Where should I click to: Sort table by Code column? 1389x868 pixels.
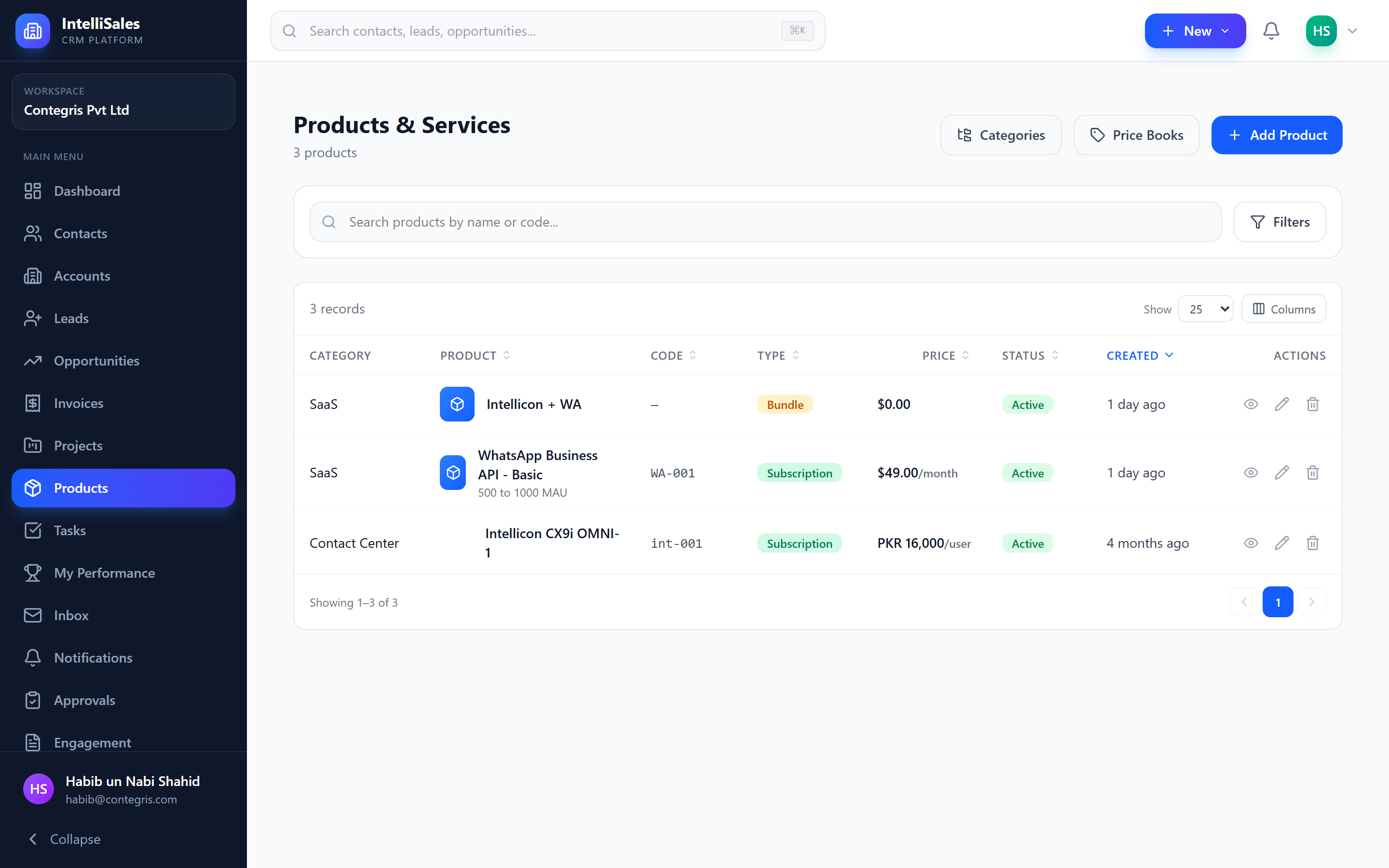click(x=673, y=355)
